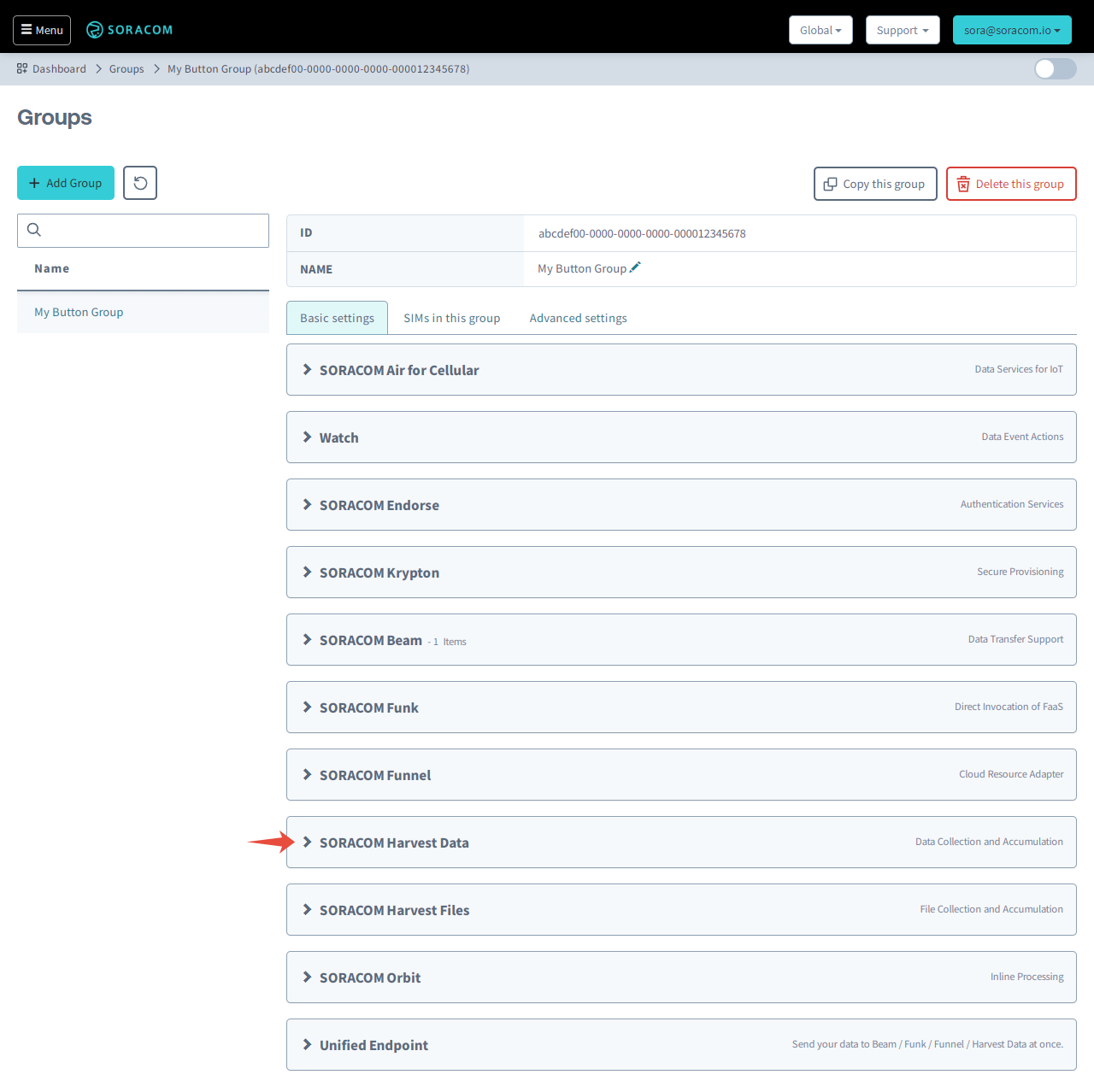Click the copy icon on Copy button
This screenshot has height=1092, width=1094.
point(830,184)
